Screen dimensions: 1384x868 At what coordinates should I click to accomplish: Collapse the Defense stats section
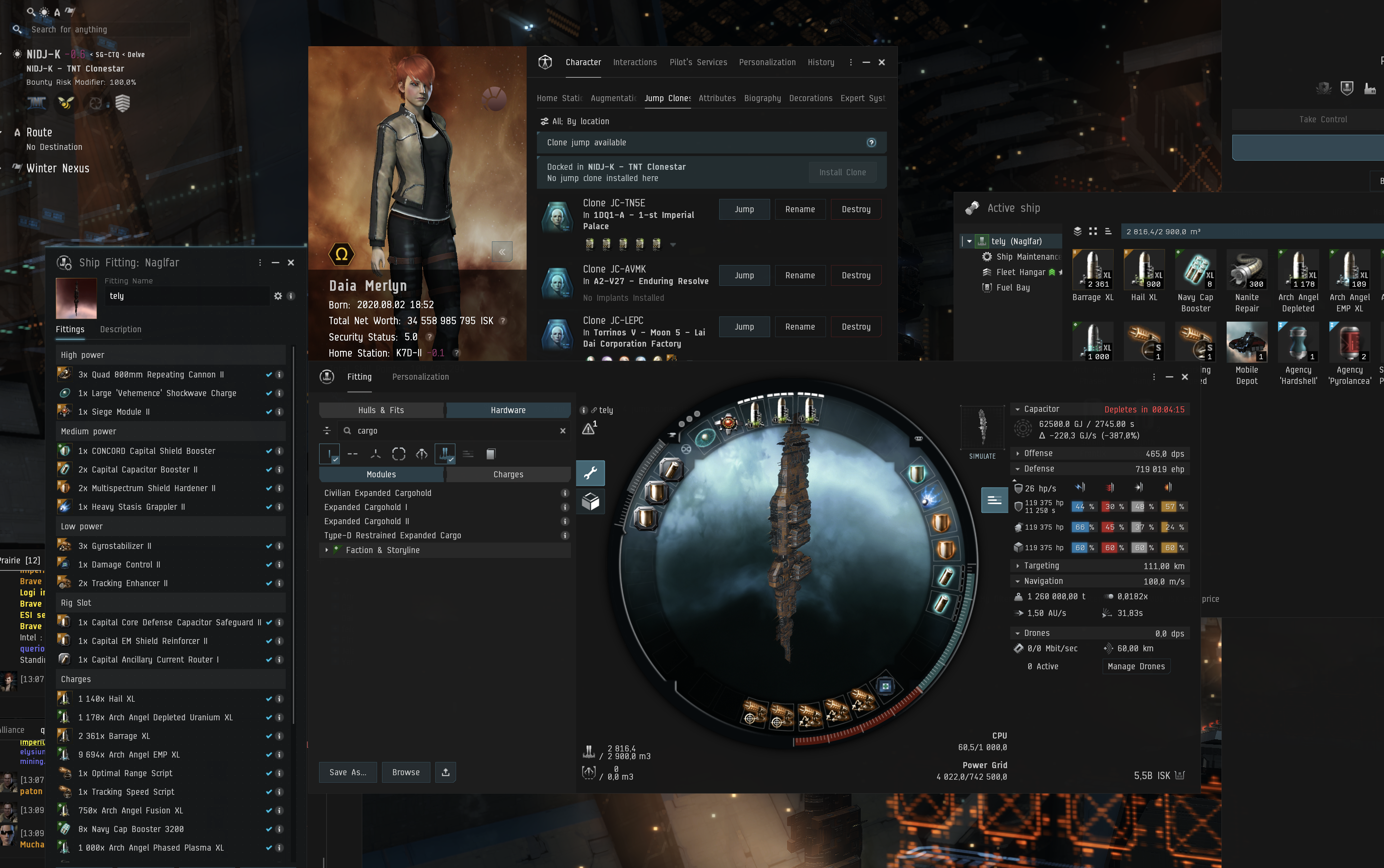1018,469
